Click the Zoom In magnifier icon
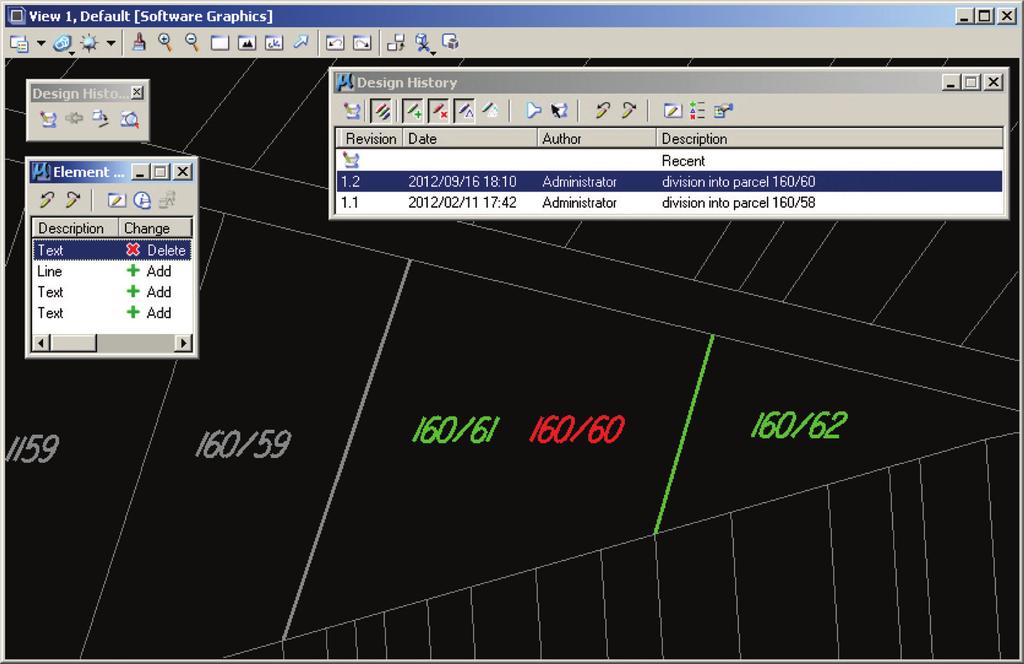The width and height of the screenshot is (1024, 664). (165, 43)
